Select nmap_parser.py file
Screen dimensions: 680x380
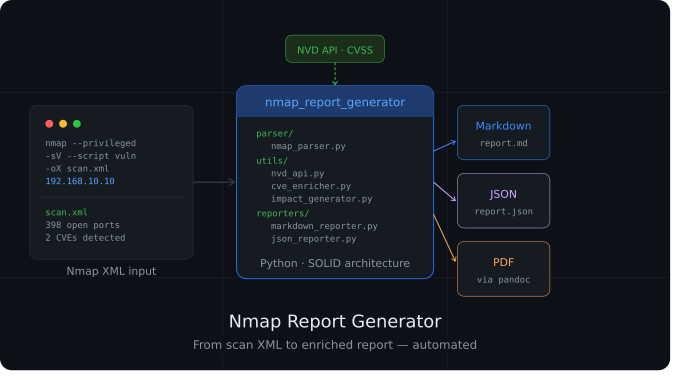point(308,146)
